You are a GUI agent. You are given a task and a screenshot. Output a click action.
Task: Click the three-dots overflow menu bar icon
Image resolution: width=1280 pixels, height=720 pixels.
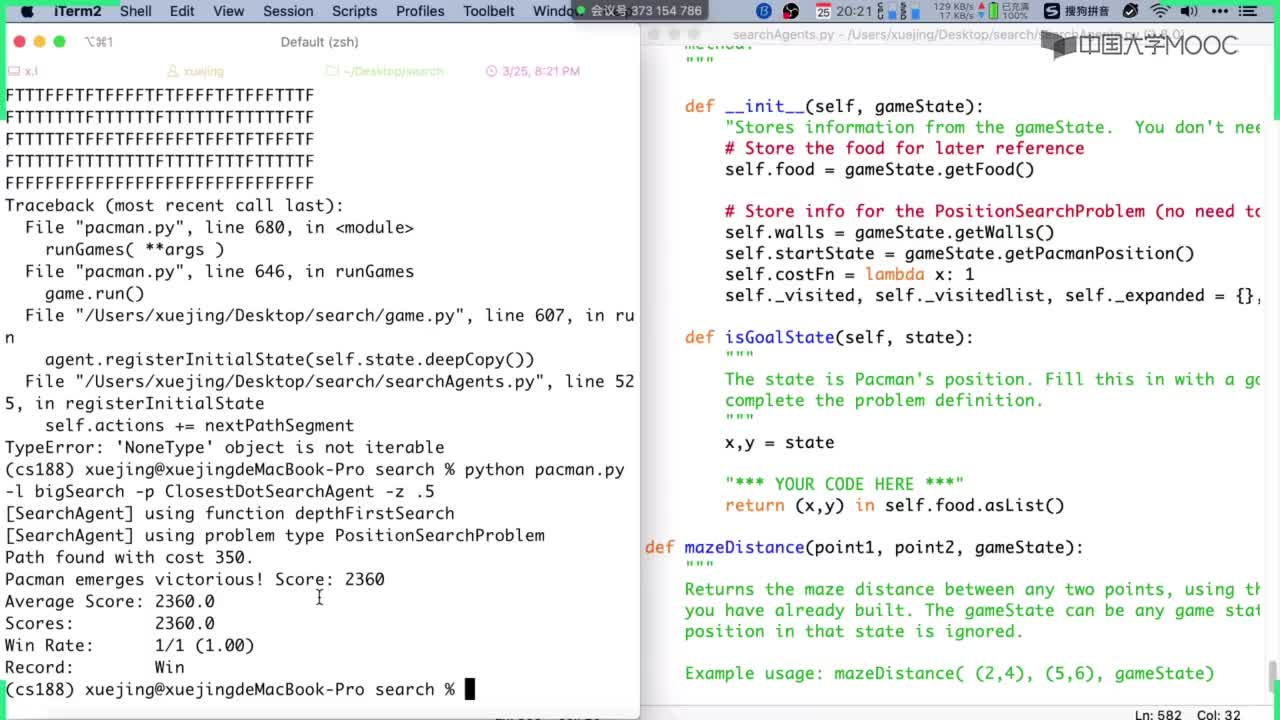click(1221, 11)
